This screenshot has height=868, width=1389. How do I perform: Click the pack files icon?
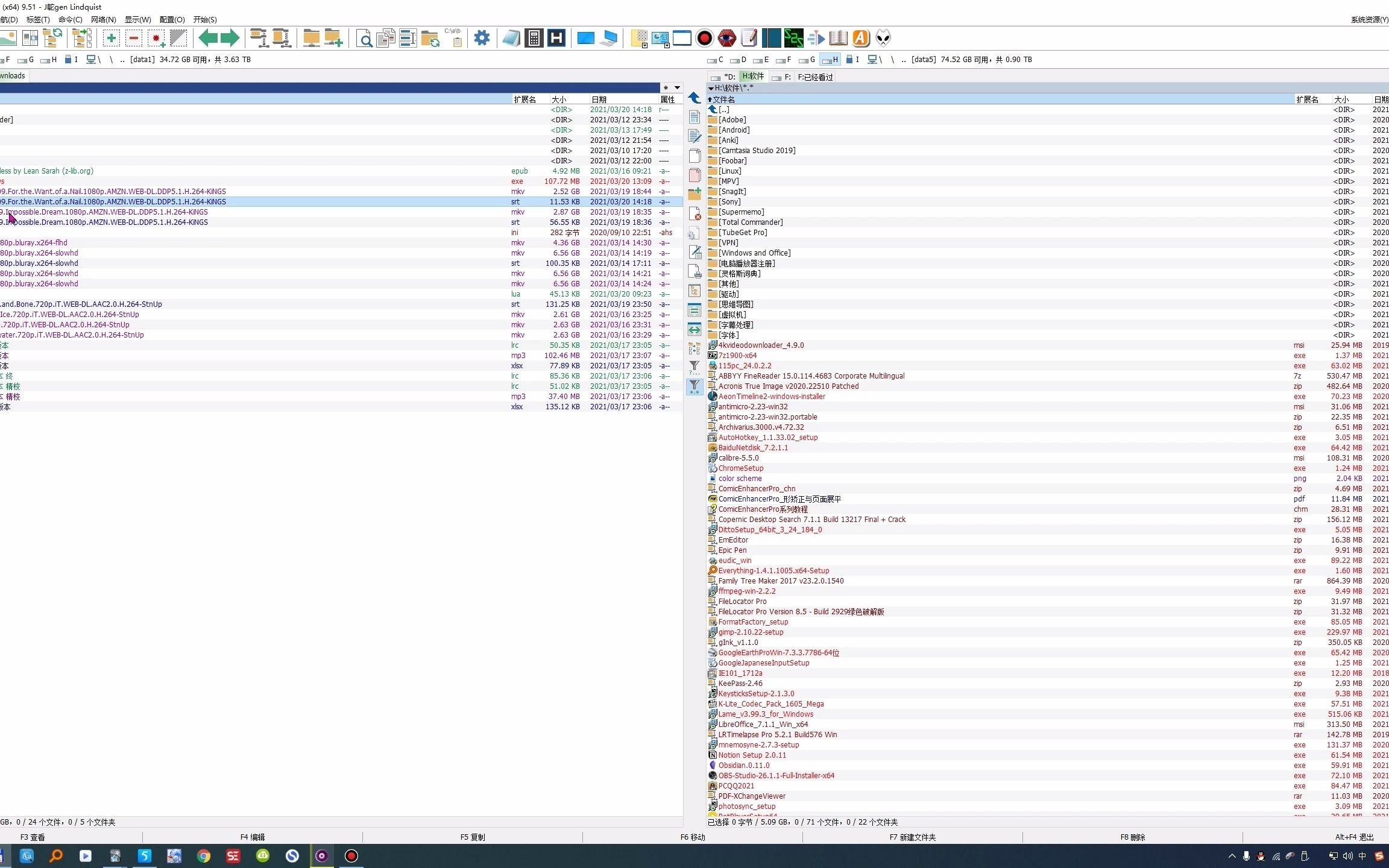(x=259, y=38)
